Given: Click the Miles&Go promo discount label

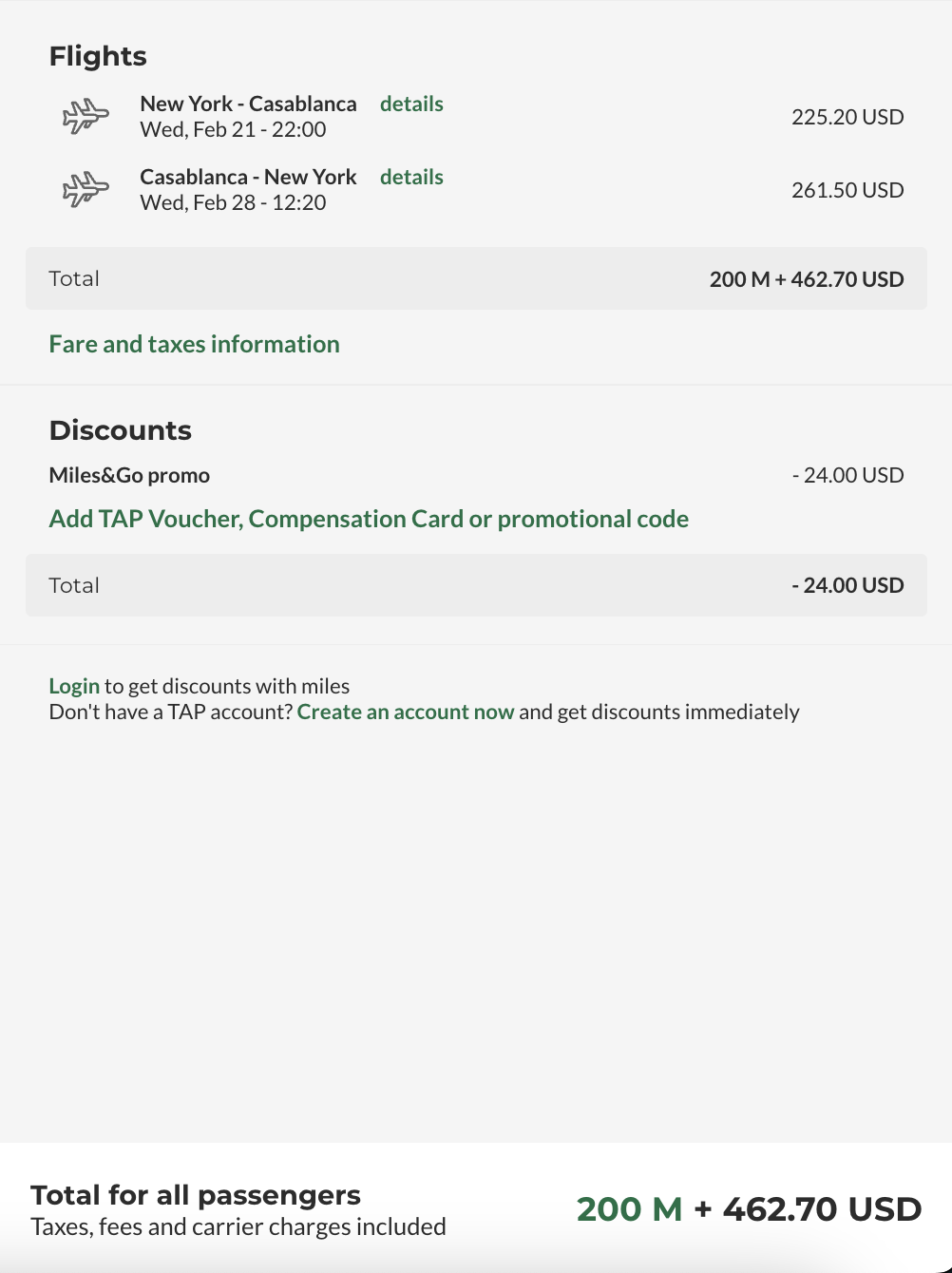Looking at the screenshot, I should pos(129,475).
